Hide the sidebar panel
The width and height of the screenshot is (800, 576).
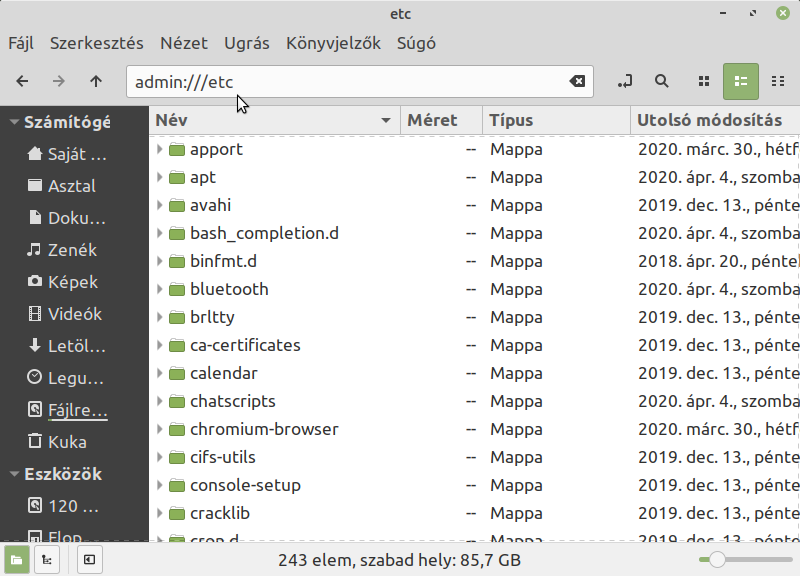click(89, 560)
